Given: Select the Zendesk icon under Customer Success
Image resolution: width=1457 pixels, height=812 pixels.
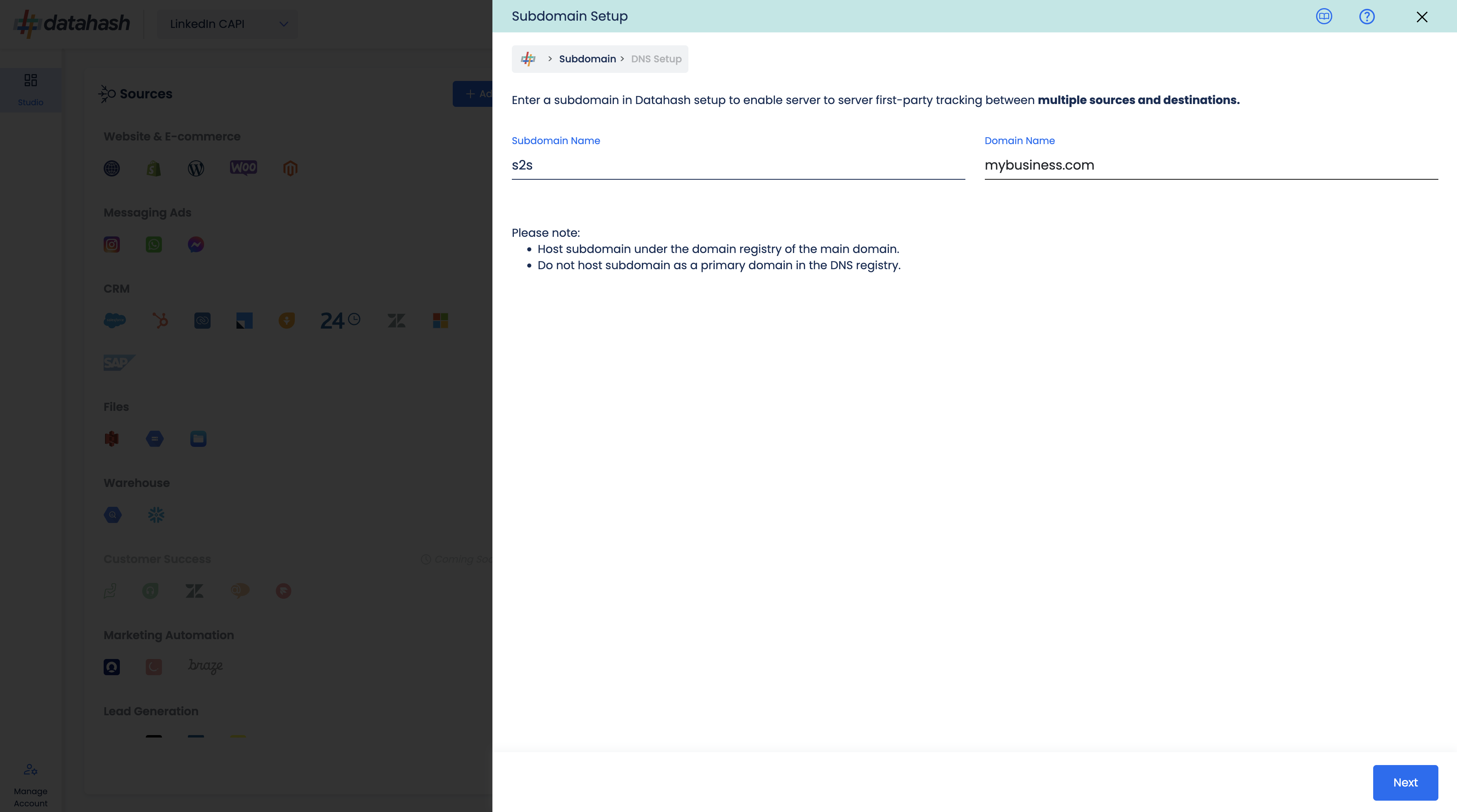Looking at the screenshot, I should pos(194,591).
